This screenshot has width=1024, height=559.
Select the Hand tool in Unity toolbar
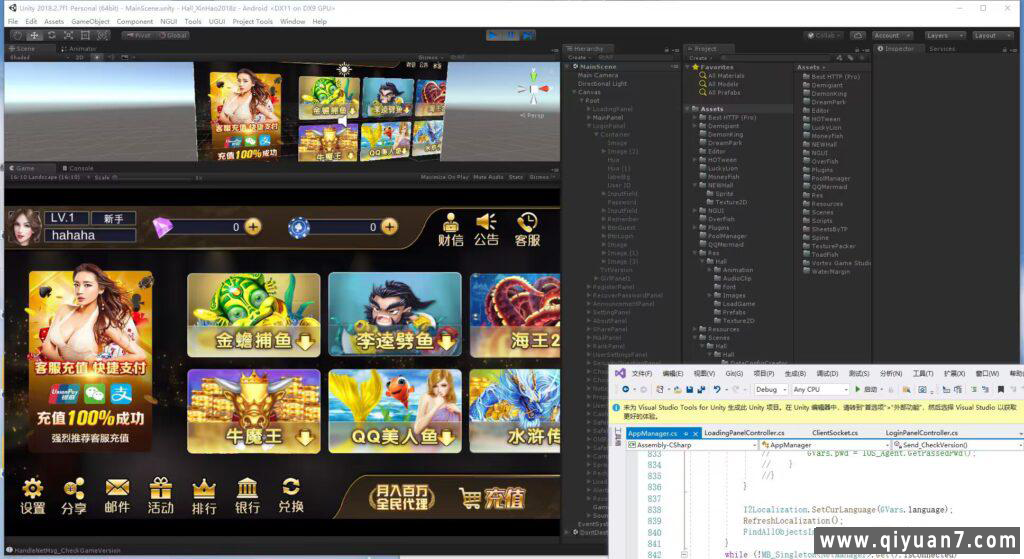(x=17, y=35)
